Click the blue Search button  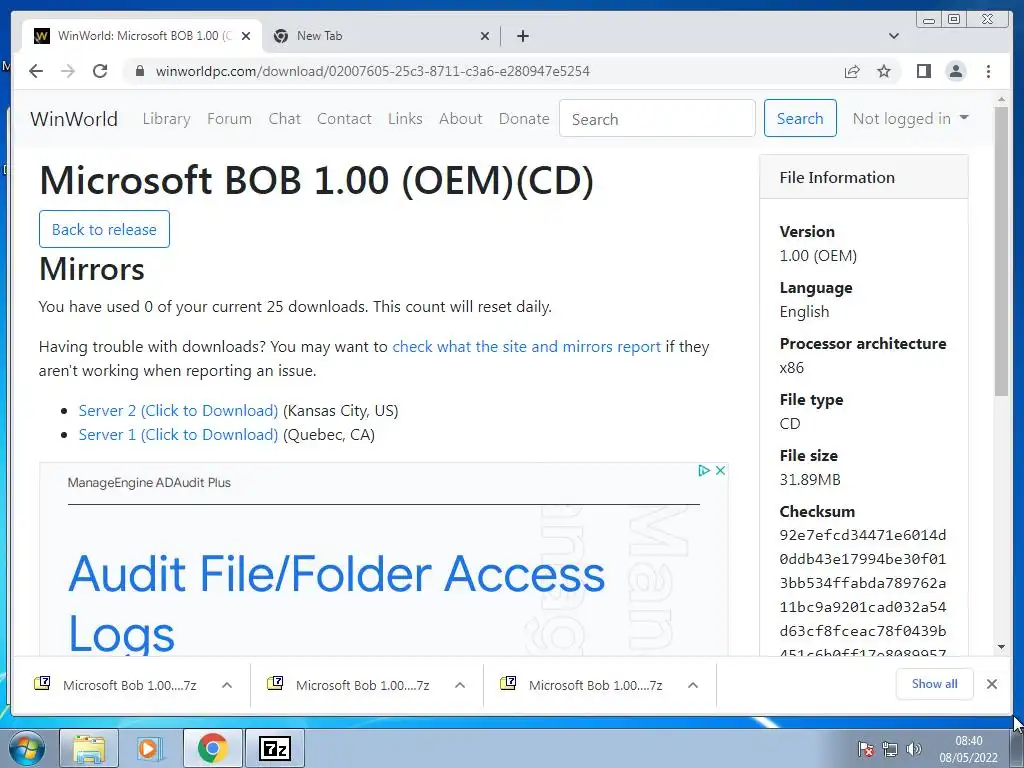click(800, 118)
